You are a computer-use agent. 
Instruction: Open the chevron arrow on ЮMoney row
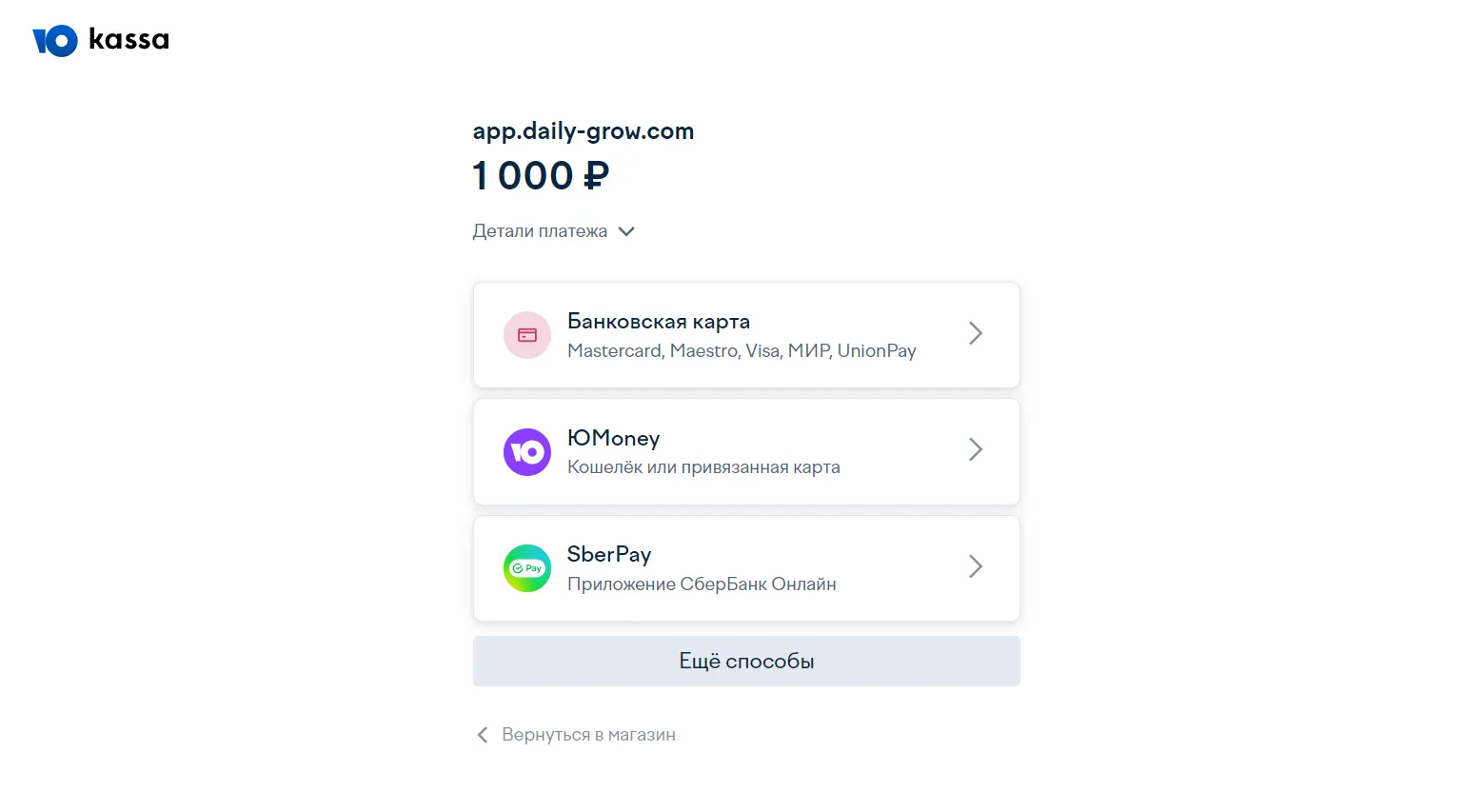tap(976, 449)
